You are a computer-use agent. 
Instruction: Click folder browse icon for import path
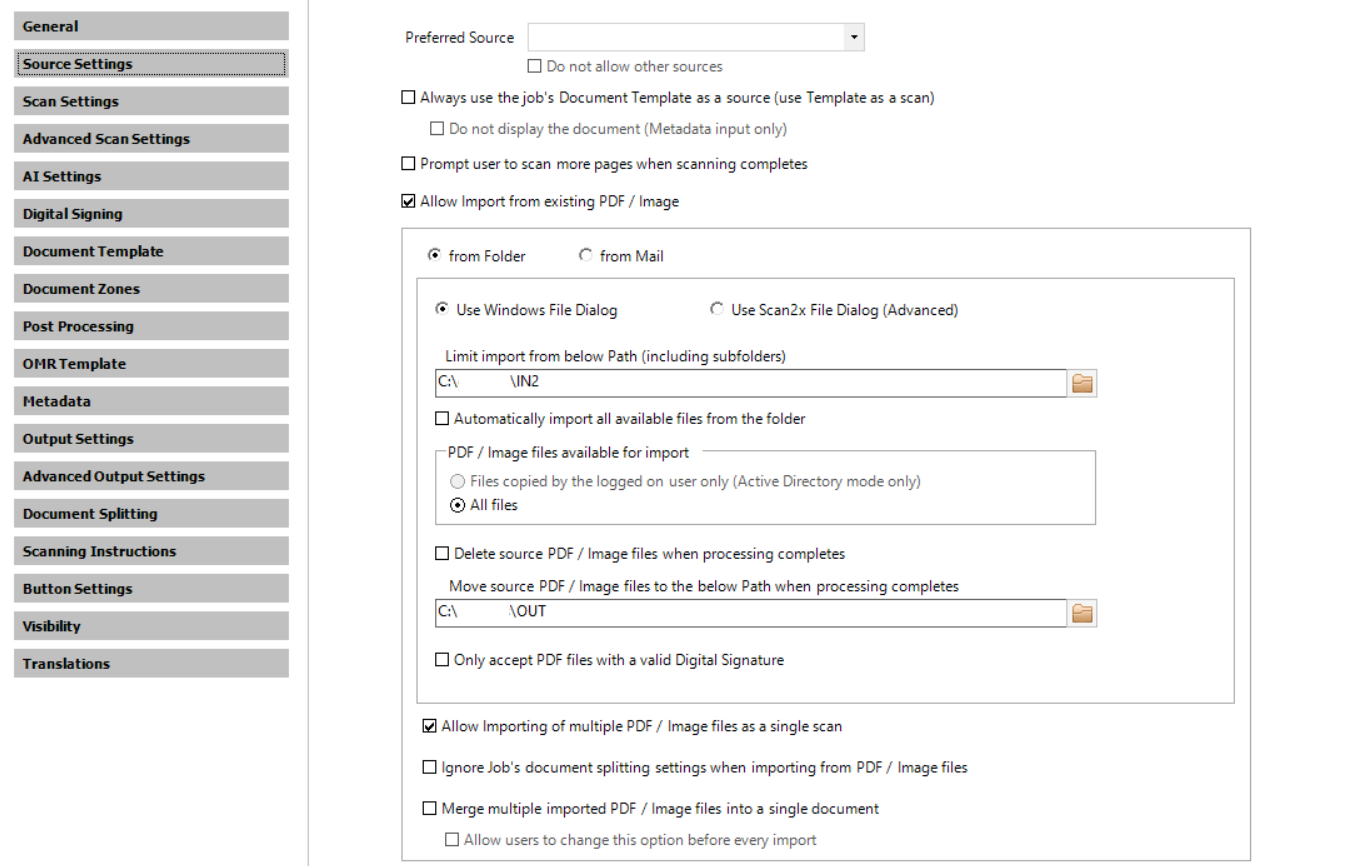coord(1082,383)
